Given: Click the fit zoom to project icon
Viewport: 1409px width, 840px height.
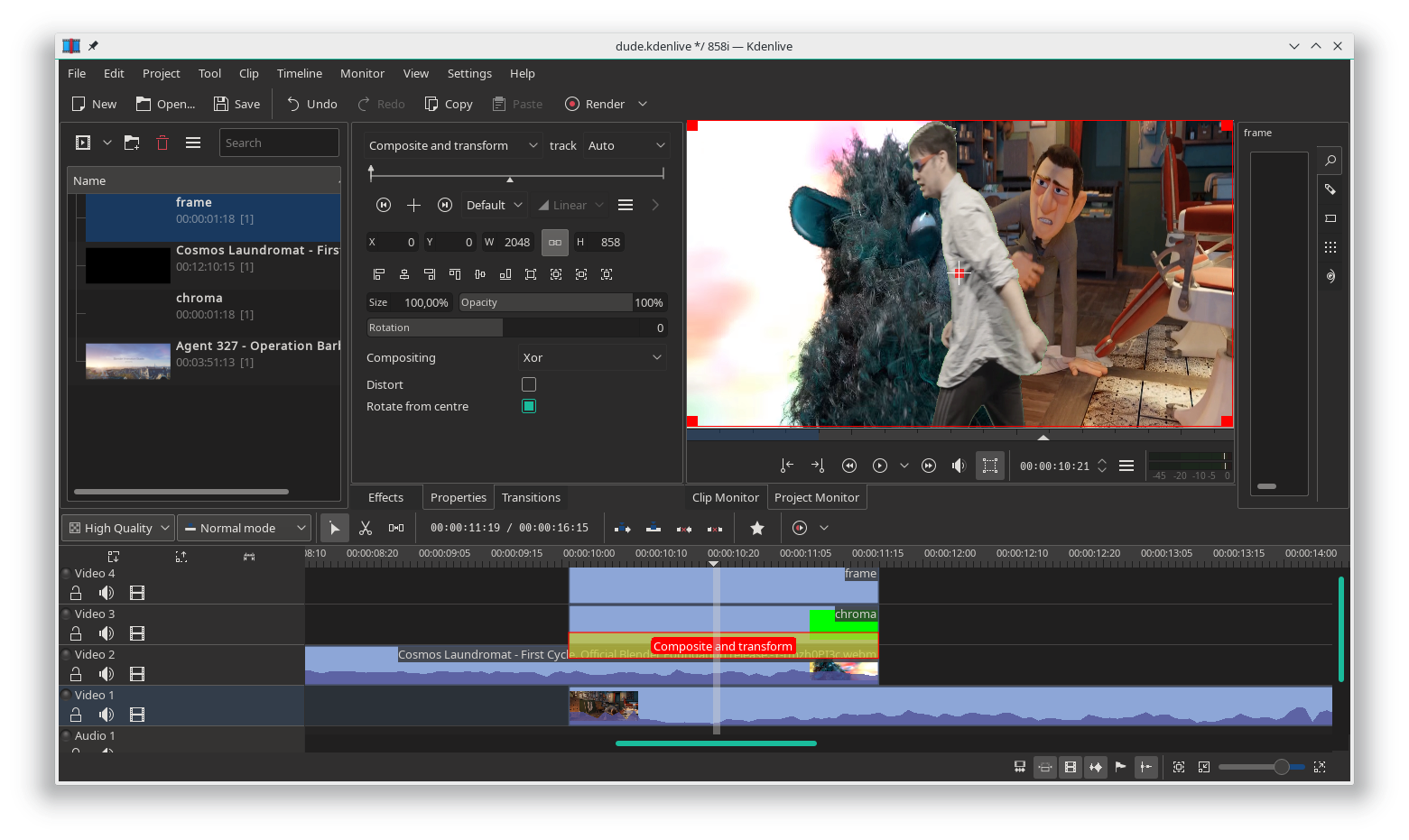Looking at the screenshot, I should pos(1179,767).
